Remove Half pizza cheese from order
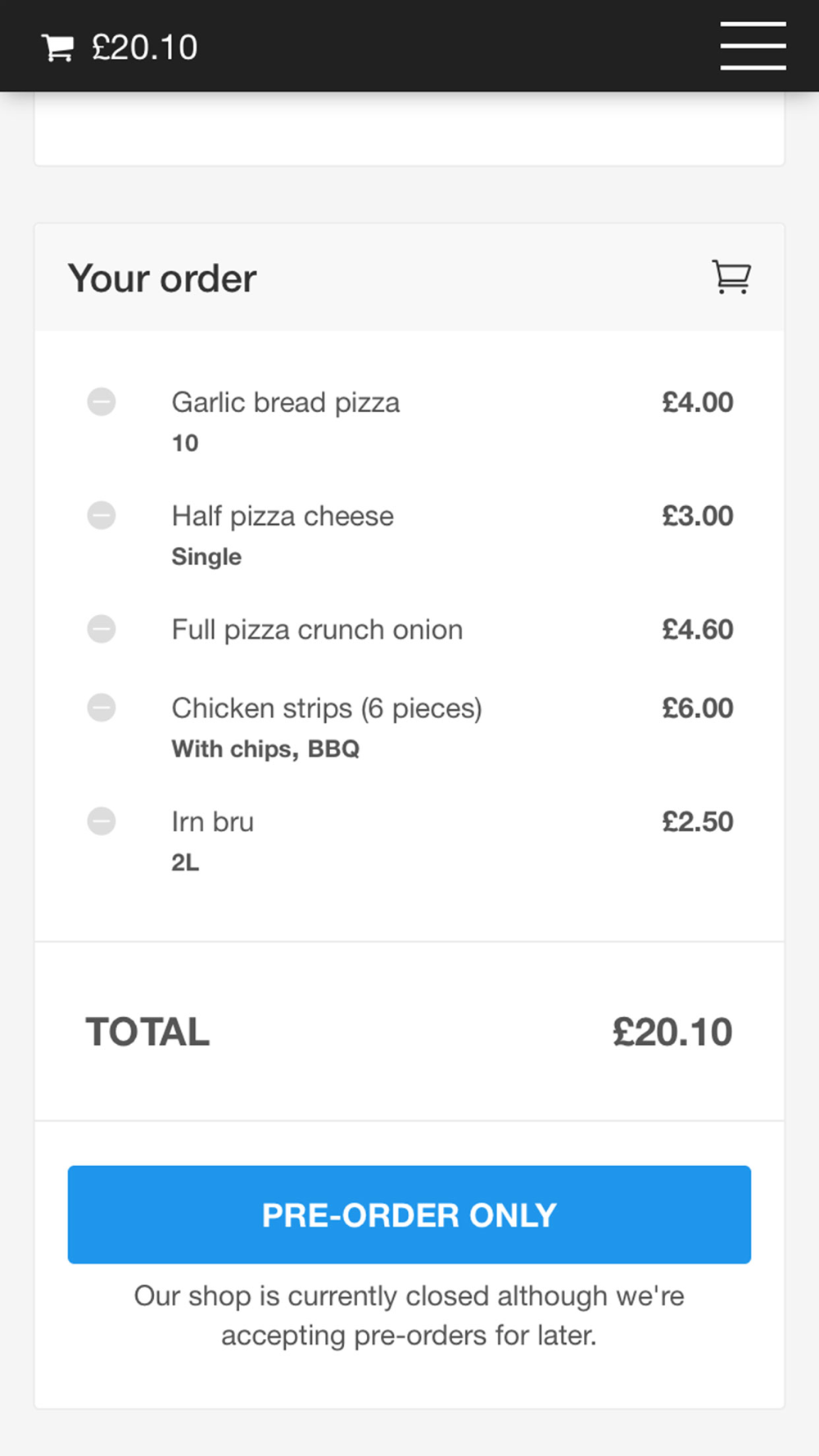Viewport: 819px width, 1456px height. coord(102,516)
